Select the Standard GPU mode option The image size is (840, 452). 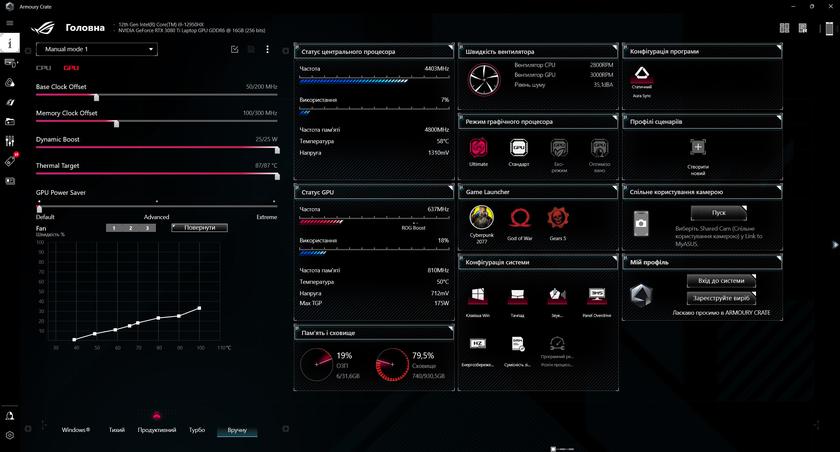pyautogui.click(x=518, y=149)
